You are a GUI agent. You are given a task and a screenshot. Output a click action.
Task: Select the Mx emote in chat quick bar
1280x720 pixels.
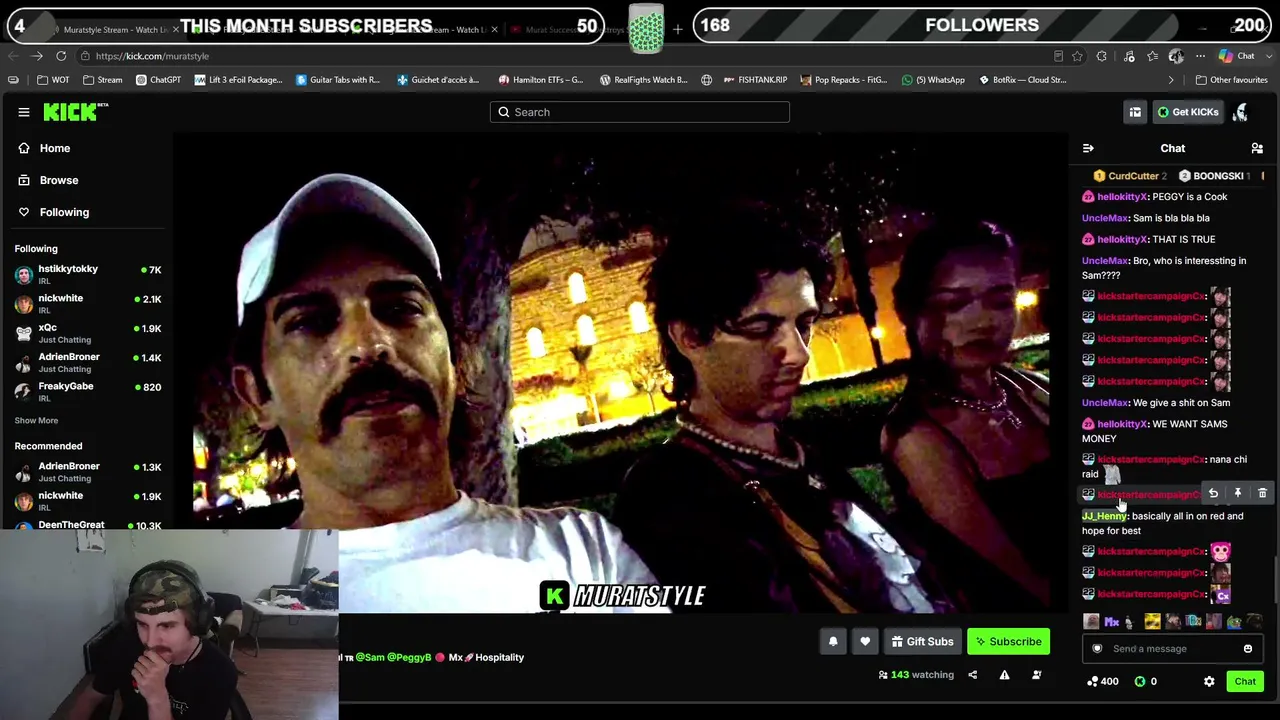[1111, 622]
